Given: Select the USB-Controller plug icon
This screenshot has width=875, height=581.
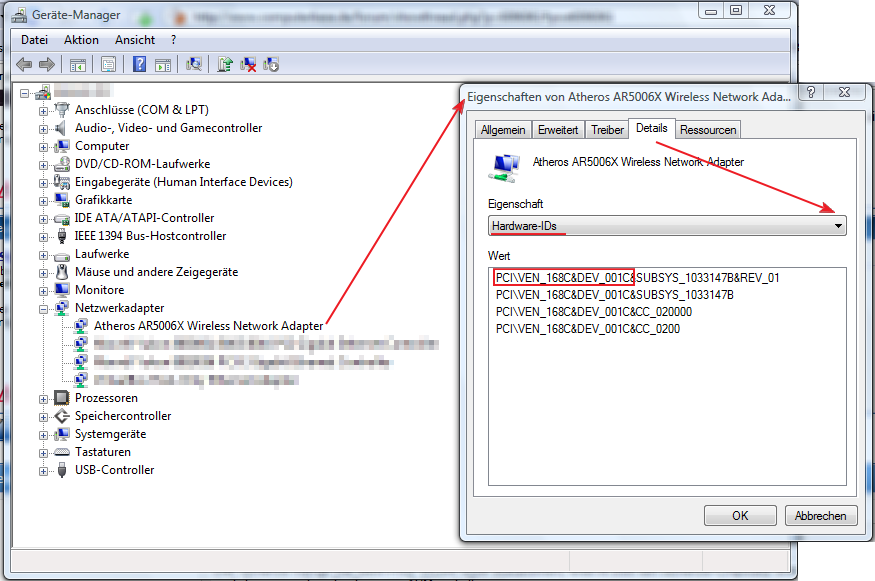Looking at the screenshot, I should pyautogui.click(x=62, y=470).
